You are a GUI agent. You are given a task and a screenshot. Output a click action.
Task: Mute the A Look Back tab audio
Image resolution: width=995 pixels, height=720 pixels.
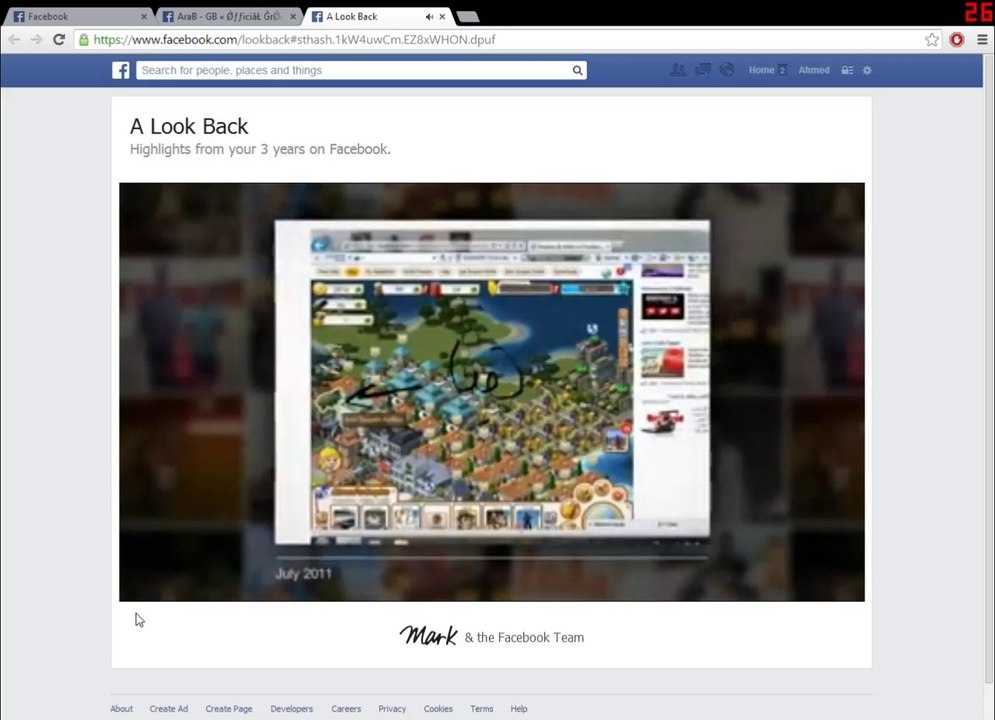click(430, 17)
